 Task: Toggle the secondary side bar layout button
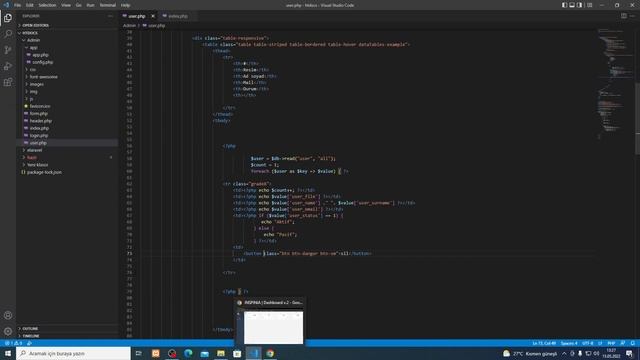click(x=579, y=5)
